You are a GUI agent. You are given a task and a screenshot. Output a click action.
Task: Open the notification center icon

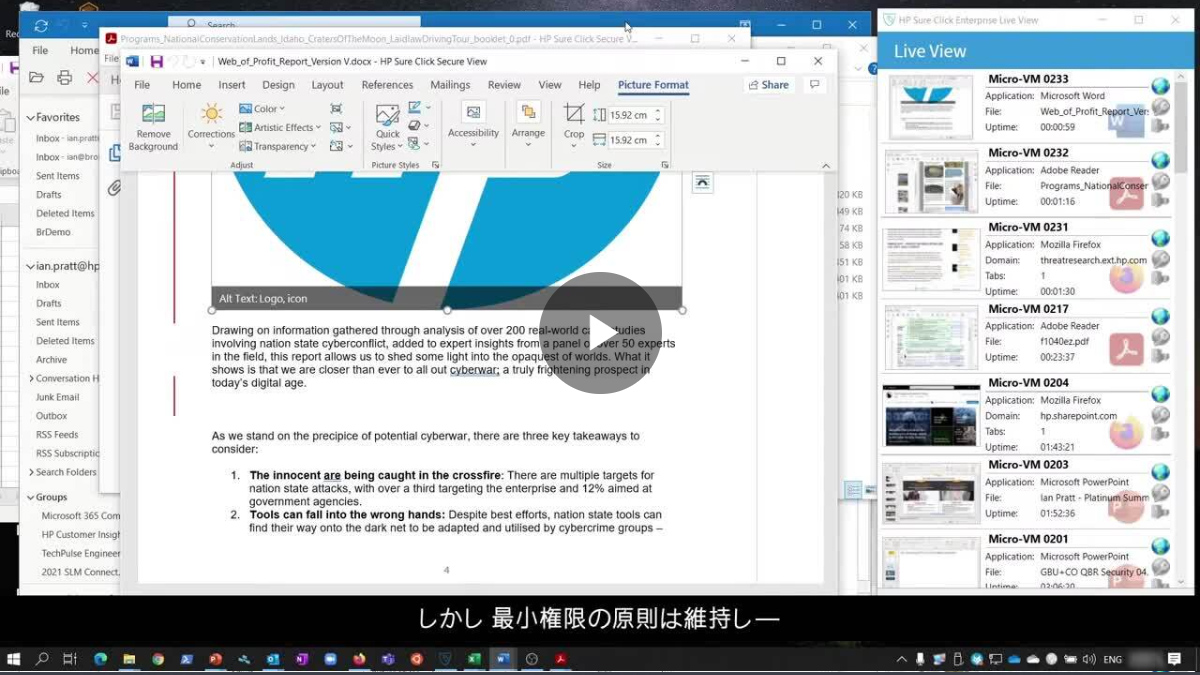tap(1174, 659)
